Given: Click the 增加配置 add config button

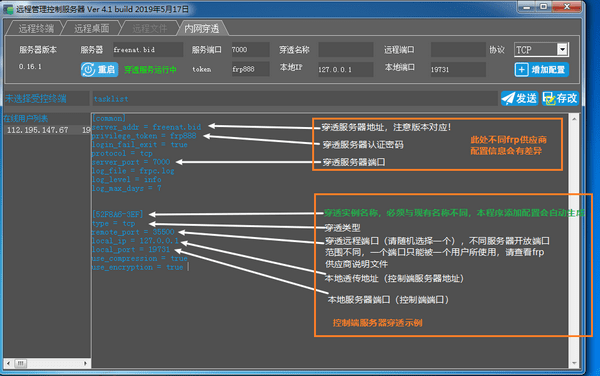Looking at the screenshot, I should click(541, 70).
